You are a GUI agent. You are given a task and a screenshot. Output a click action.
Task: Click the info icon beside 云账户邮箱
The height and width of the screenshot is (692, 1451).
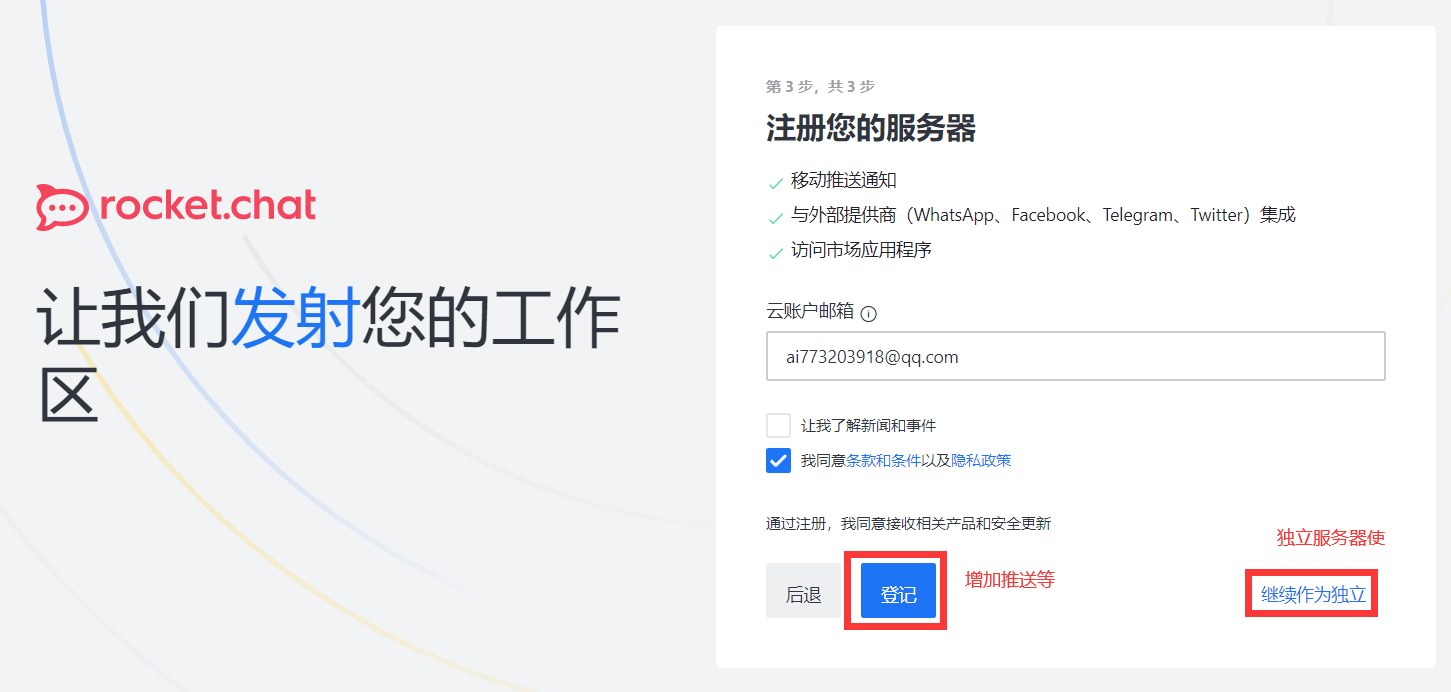(x=869, y=313)
